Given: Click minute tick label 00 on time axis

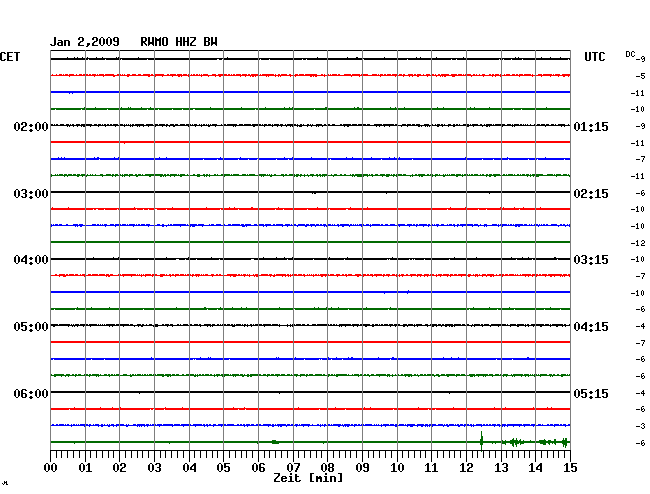Looking at the screenshot, I should pos(51,468).
